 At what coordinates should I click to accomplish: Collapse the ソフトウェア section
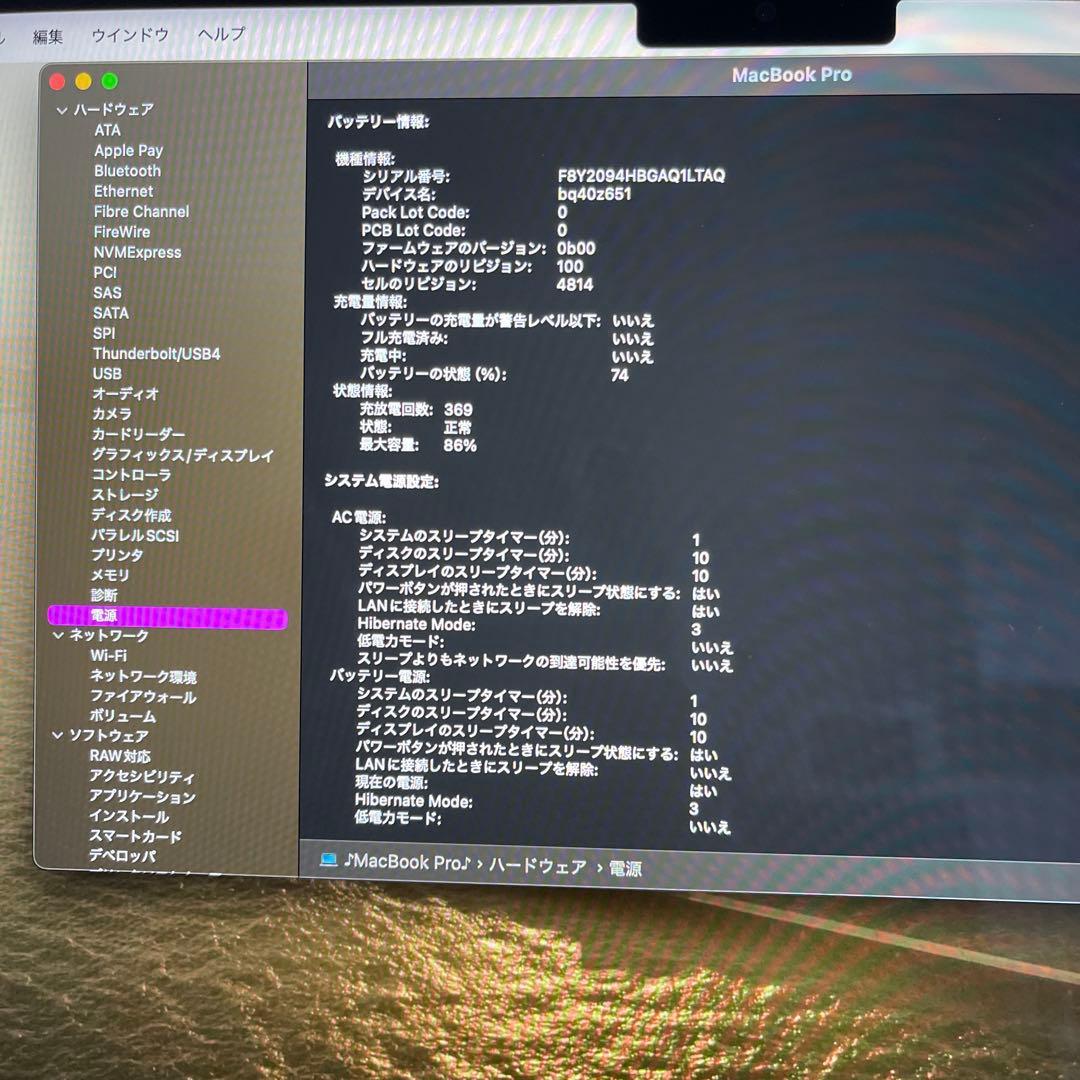point(59,737)
